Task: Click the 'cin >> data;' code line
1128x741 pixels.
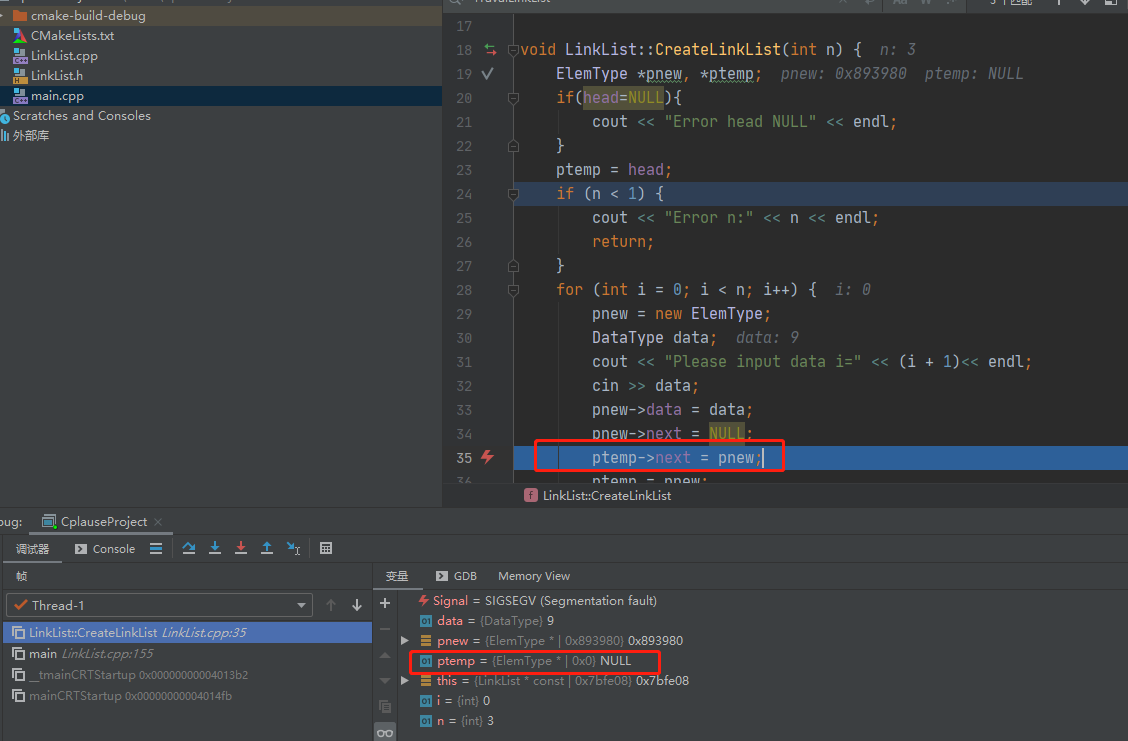Action: [645, 386]
